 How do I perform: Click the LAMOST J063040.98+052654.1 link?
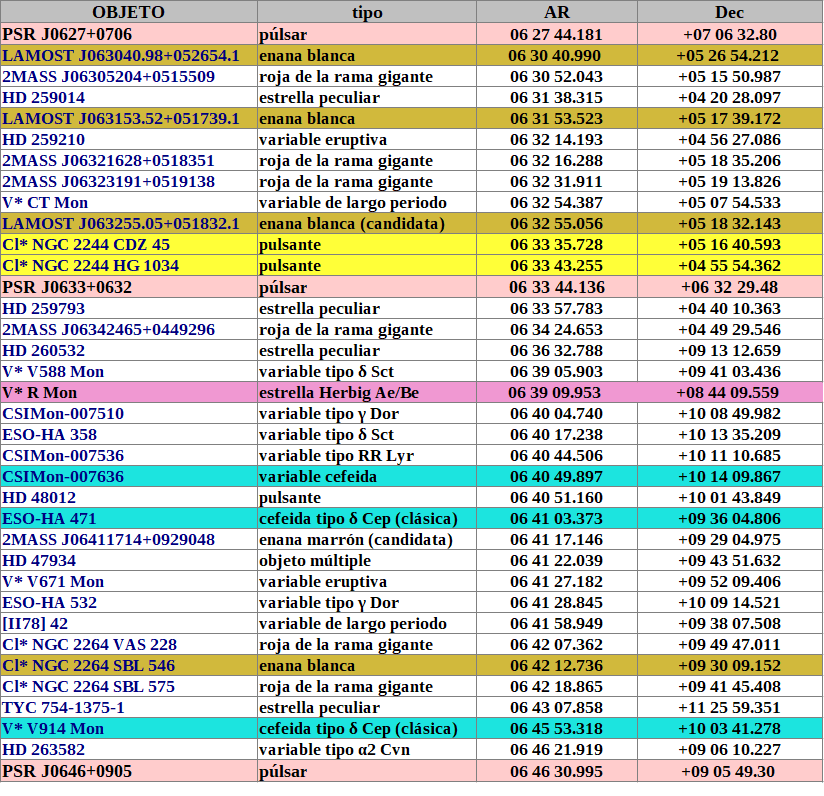(x=121, y=56)
